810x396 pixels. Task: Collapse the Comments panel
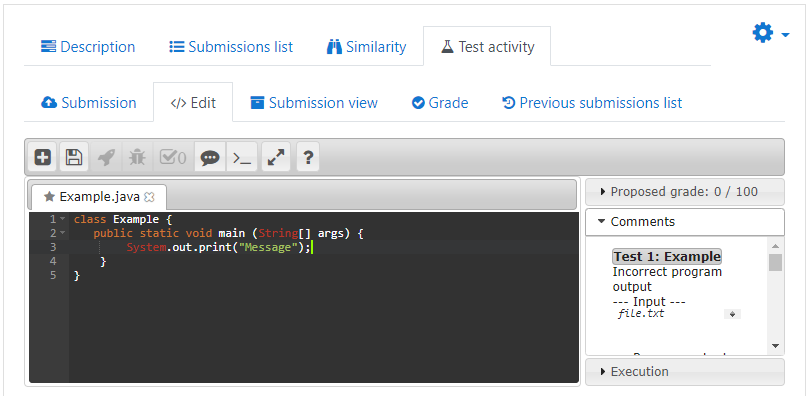[x=684, y=222]
